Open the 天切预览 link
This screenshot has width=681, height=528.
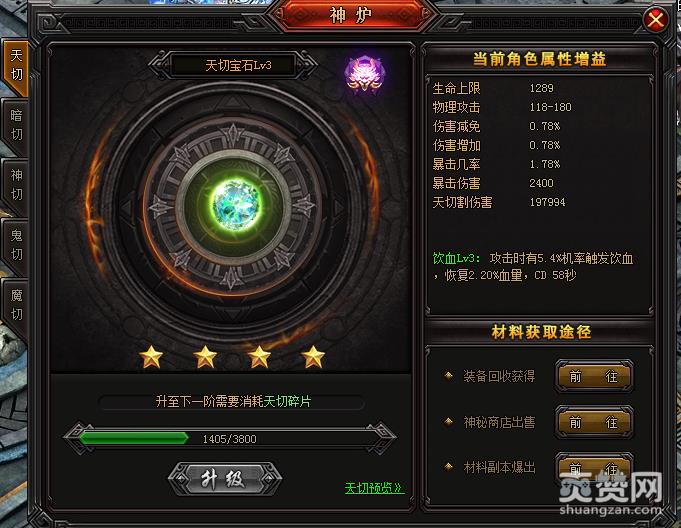[x=374, y=488]
